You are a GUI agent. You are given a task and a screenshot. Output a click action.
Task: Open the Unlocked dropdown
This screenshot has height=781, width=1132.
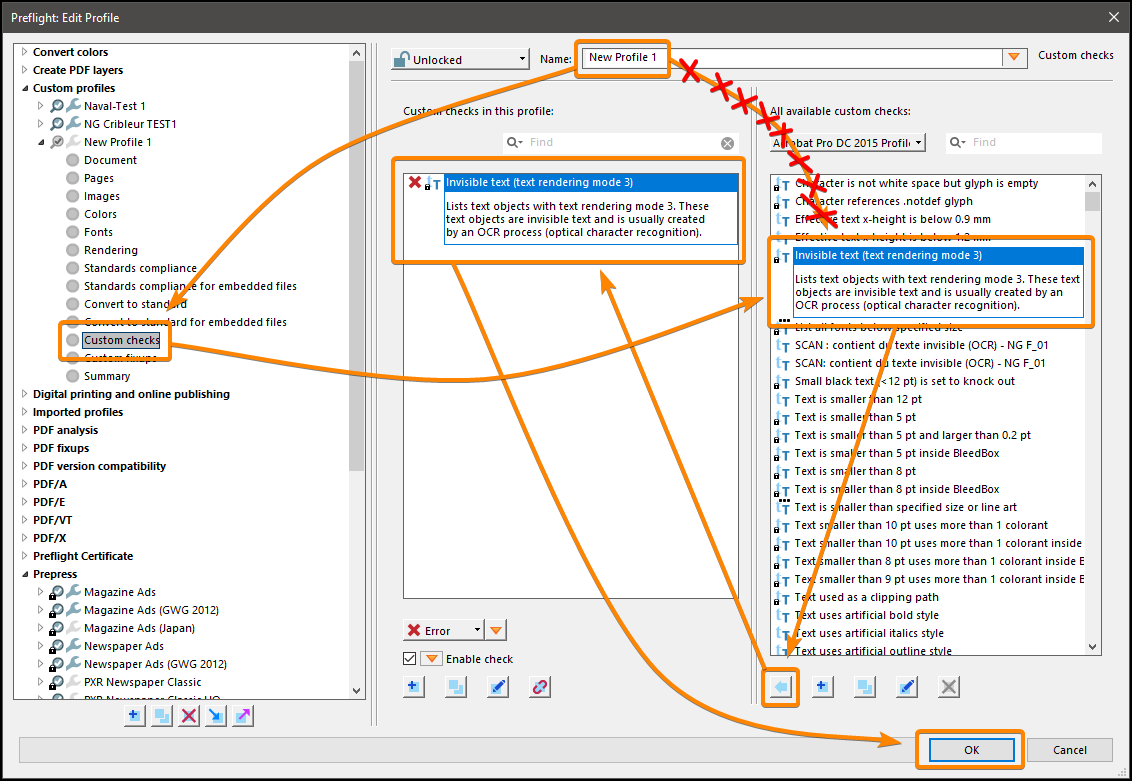523,58
